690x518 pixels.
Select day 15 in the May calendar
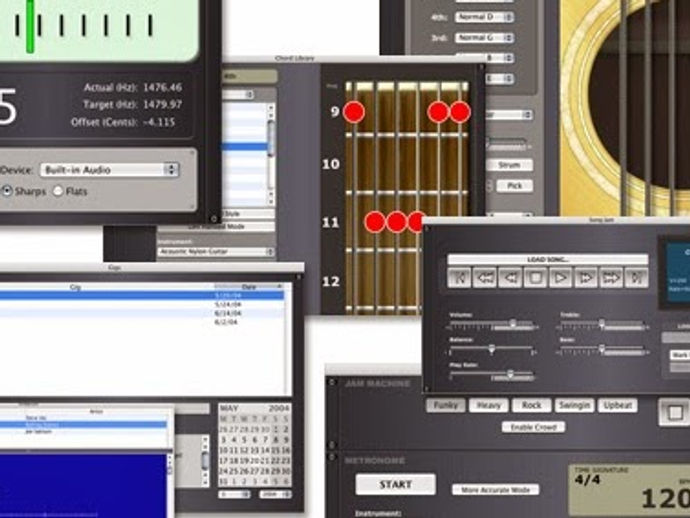(x=275, y=450)
